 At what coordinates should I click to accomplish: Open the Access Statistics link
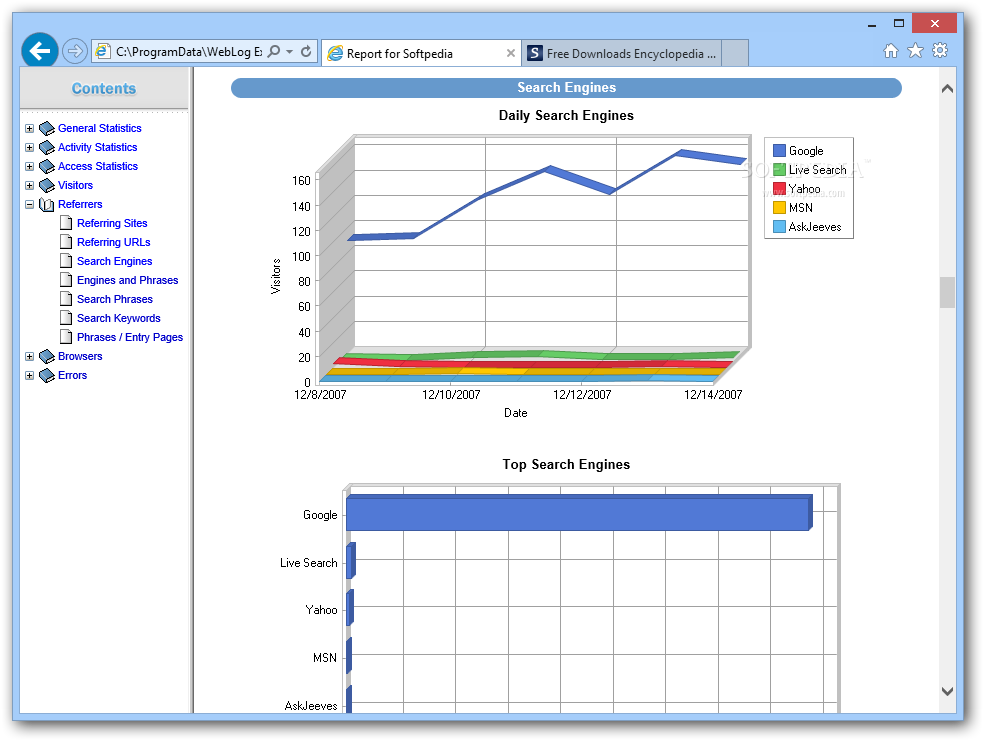coord(98,166)
